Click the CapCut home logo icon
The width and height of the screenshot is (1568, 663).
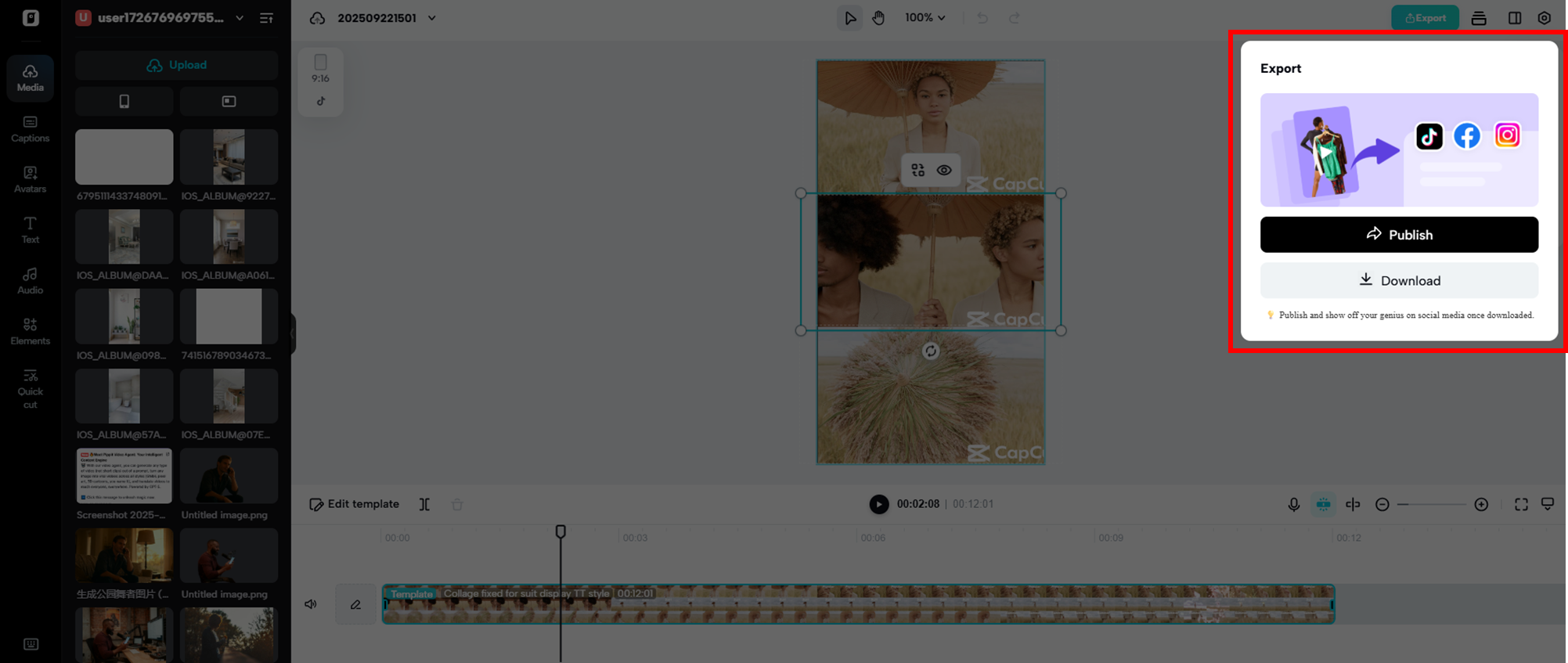click(31, 17)
